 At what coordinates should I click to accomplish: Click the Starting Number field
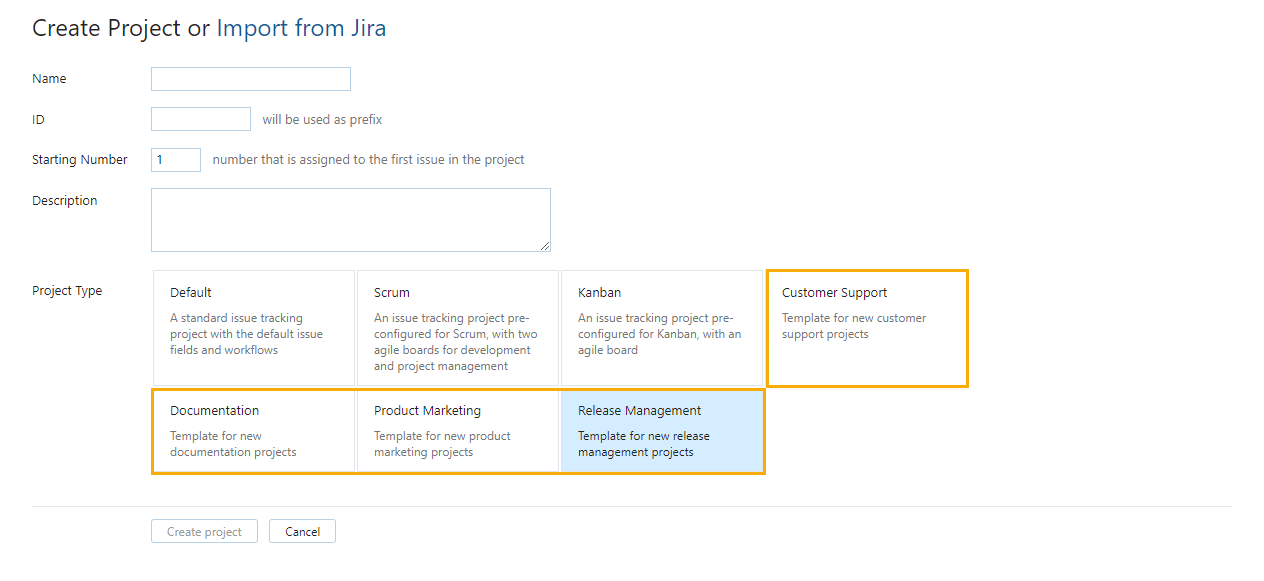[176, 160]
